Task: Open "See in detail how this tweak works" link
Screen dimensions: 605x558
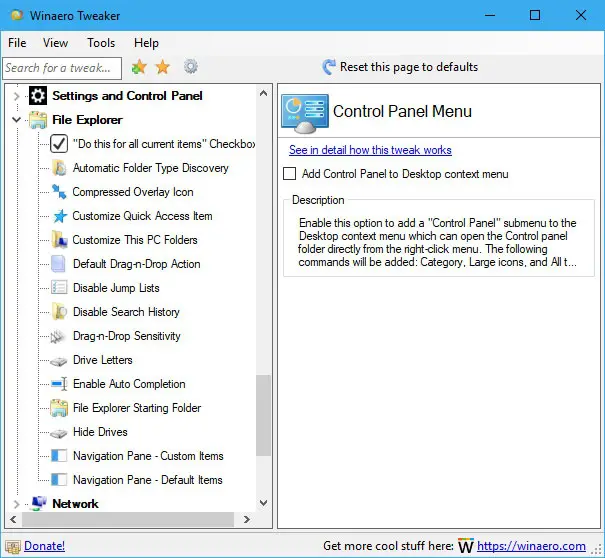Action: pyautogui.click(x=370, y=150)
